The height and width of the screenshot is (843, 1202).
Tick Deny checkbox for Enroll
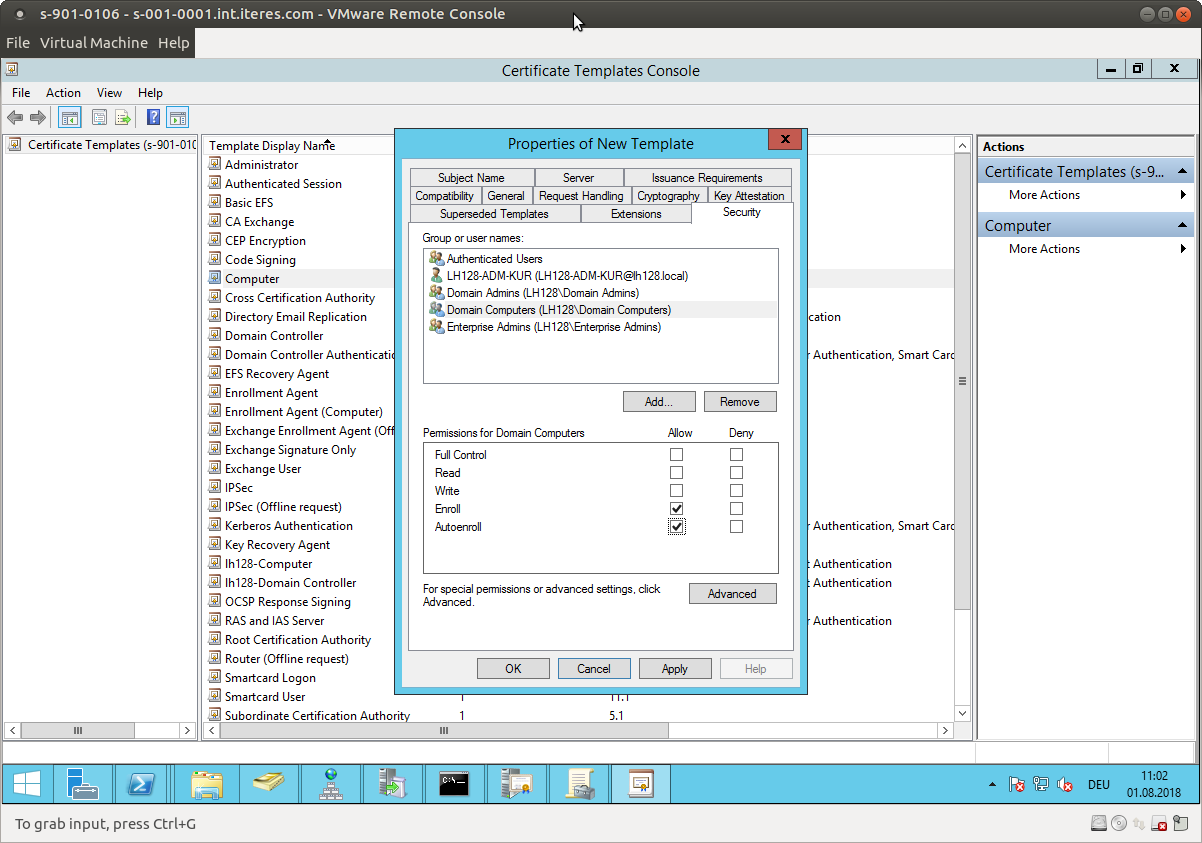737,509
